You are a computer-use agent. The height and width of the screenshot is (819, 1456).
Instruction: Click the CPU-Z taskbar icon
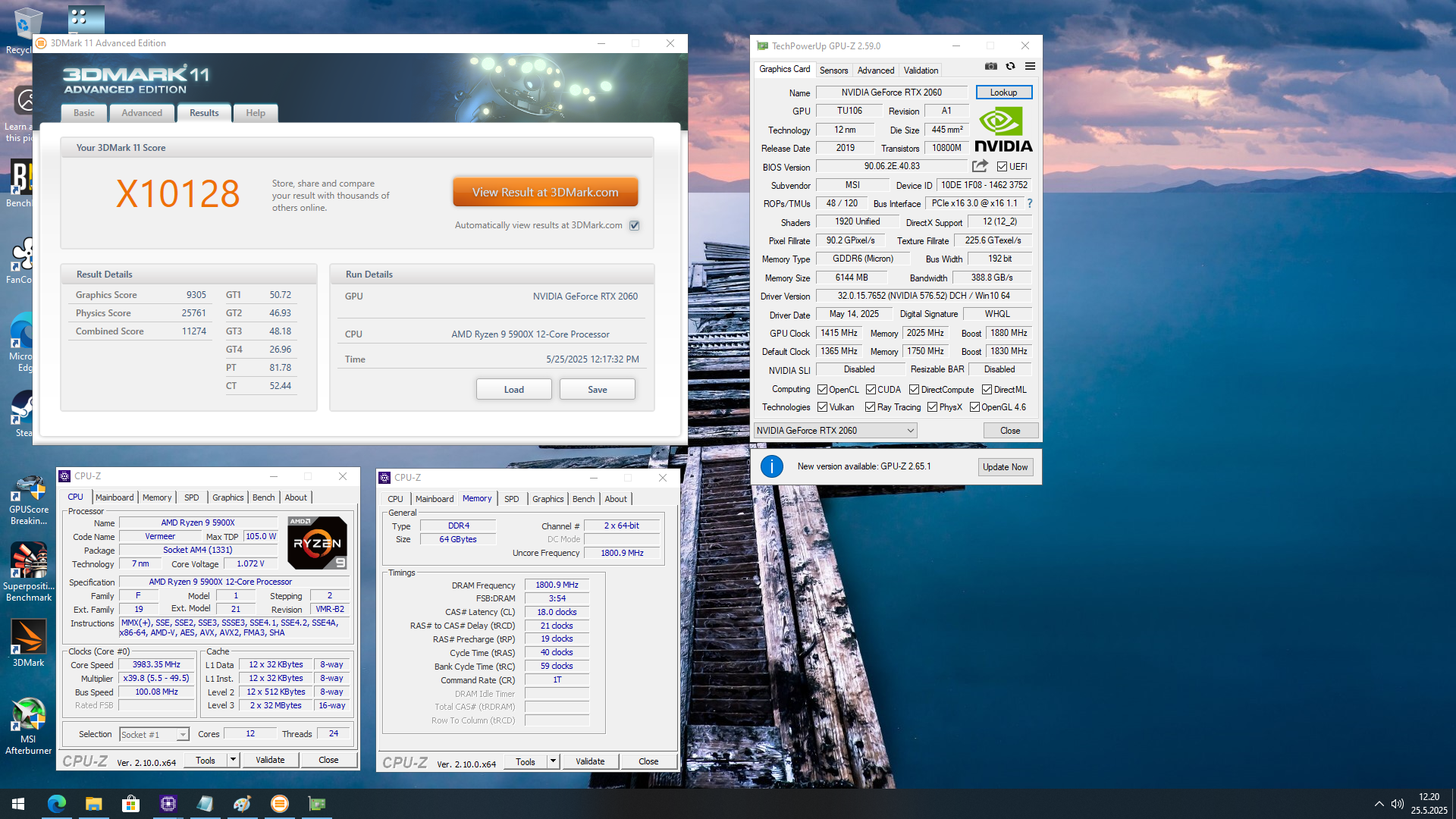click(168, 804)
